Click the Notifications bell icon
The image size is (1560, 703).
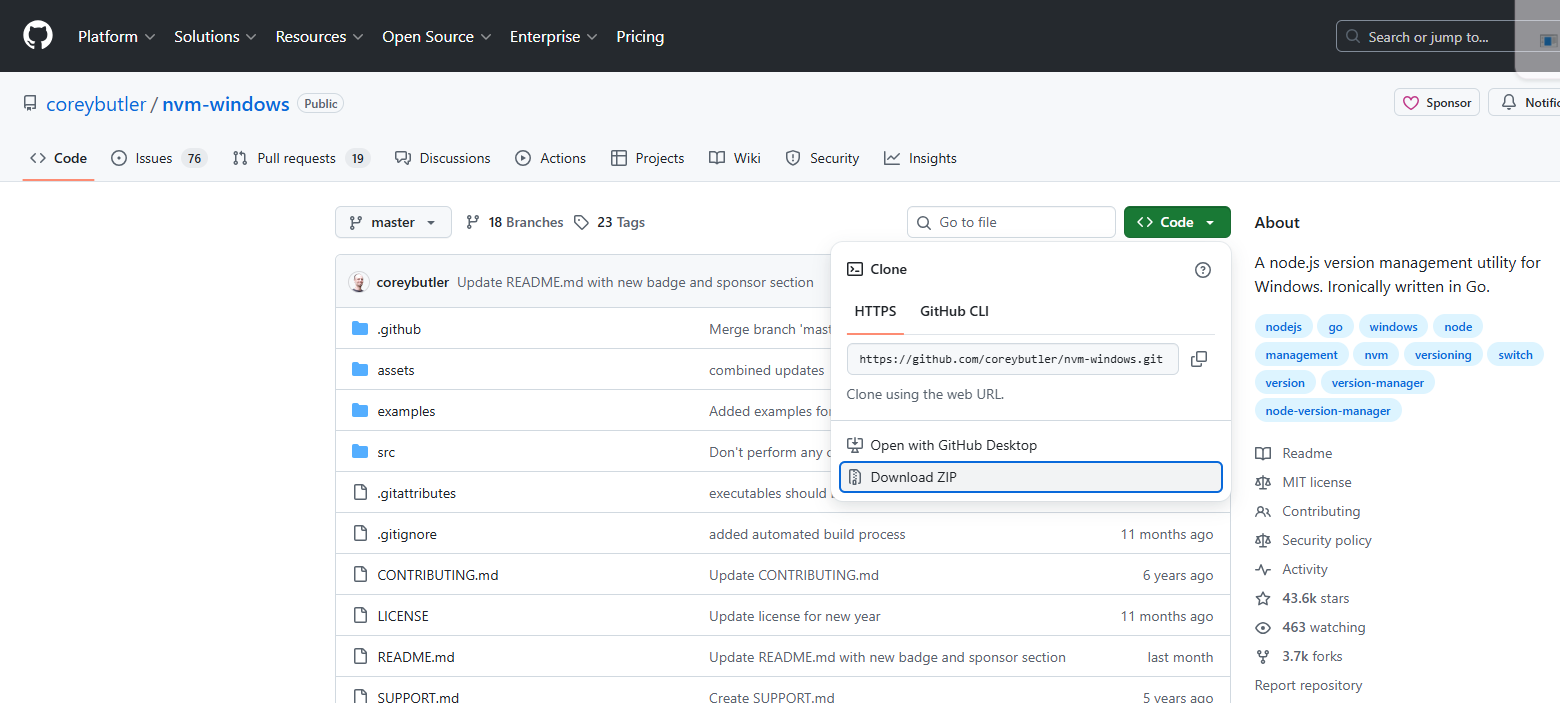[x=1508, y=103]
